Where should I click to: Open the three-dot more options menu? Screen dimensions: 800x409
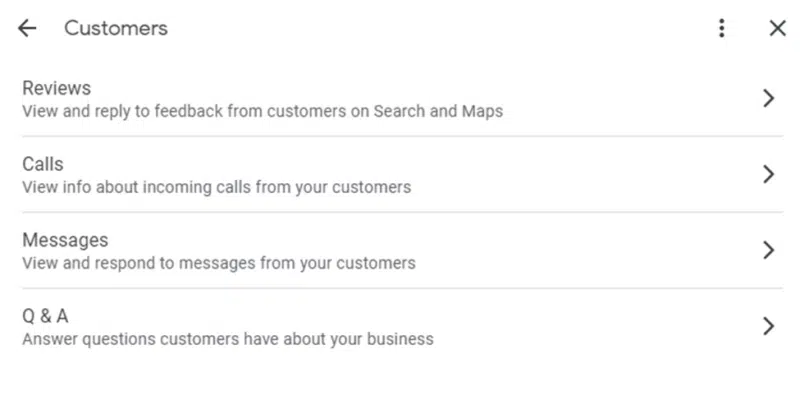[x=722, y=29]
